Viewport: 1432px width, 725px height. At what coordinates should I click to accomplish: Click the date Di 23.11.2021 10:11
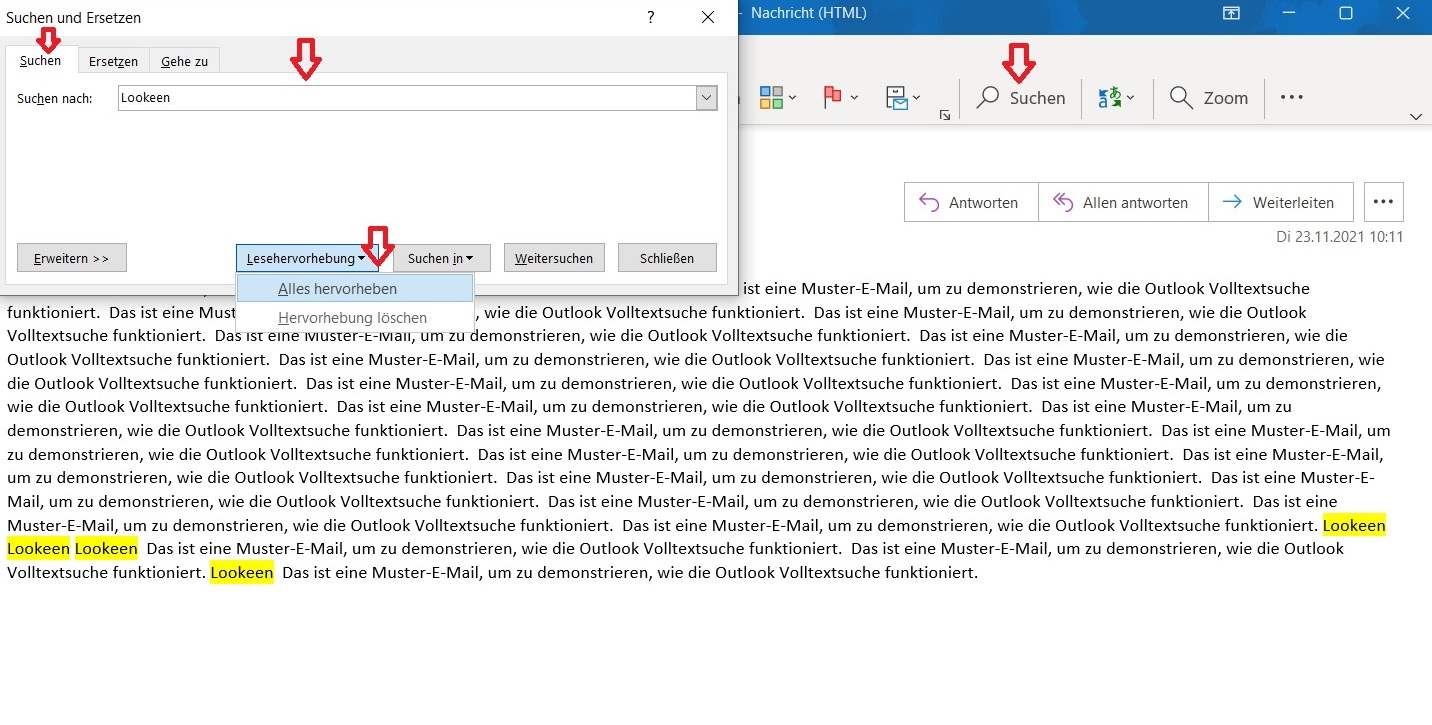pos(1340,237)
